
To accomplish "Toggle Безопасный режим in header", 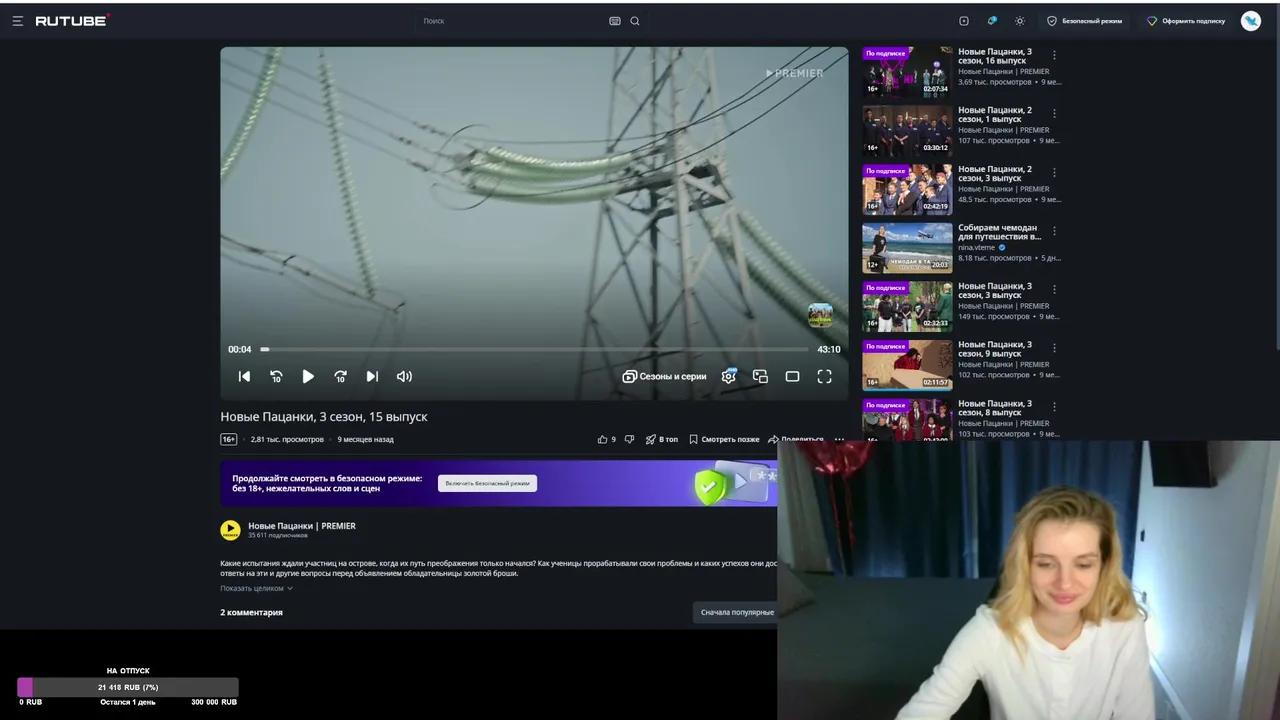I will pyautogui.click(x=1084, y=21).
